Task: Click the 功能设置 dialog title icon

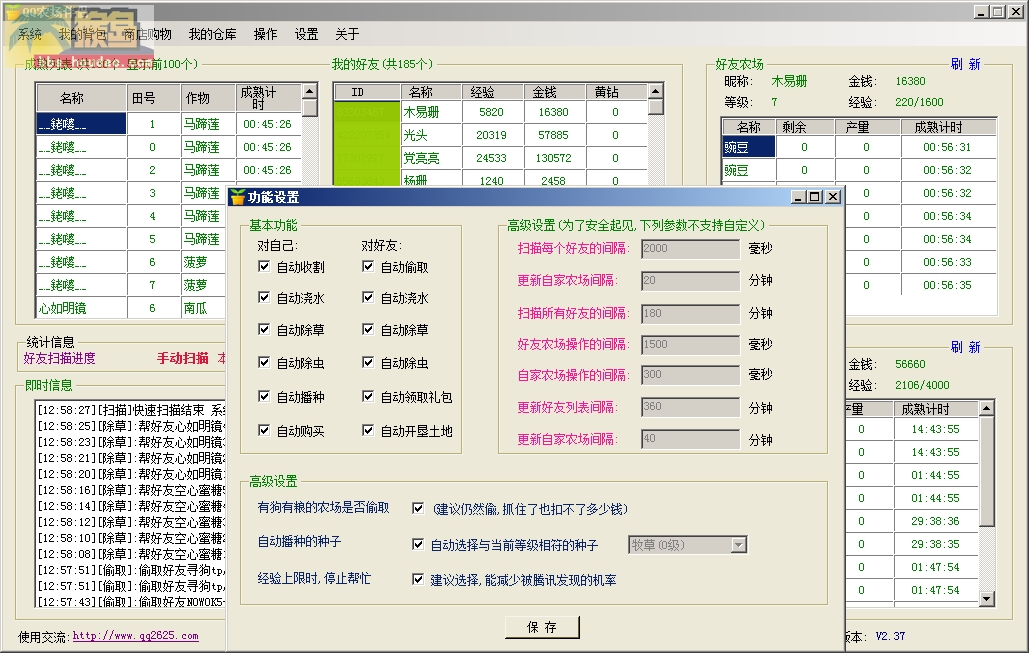Action: pyautogui.click(x=238, y=196)
